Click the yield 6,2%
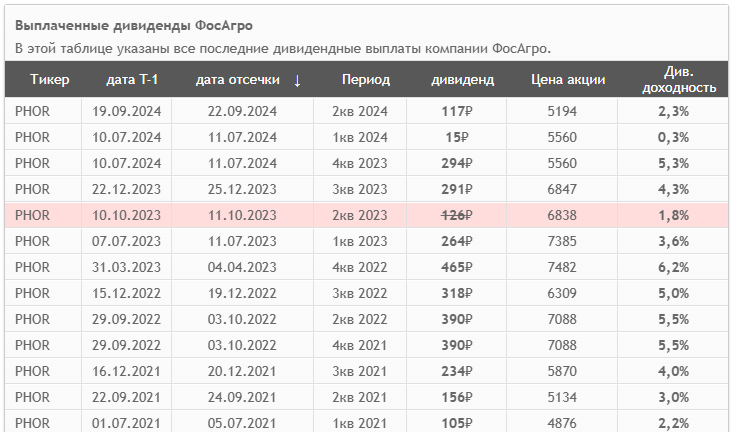Image resolution: width=731 pixels, height=432 pixels. pyautogui.click(x=674, y=267)
